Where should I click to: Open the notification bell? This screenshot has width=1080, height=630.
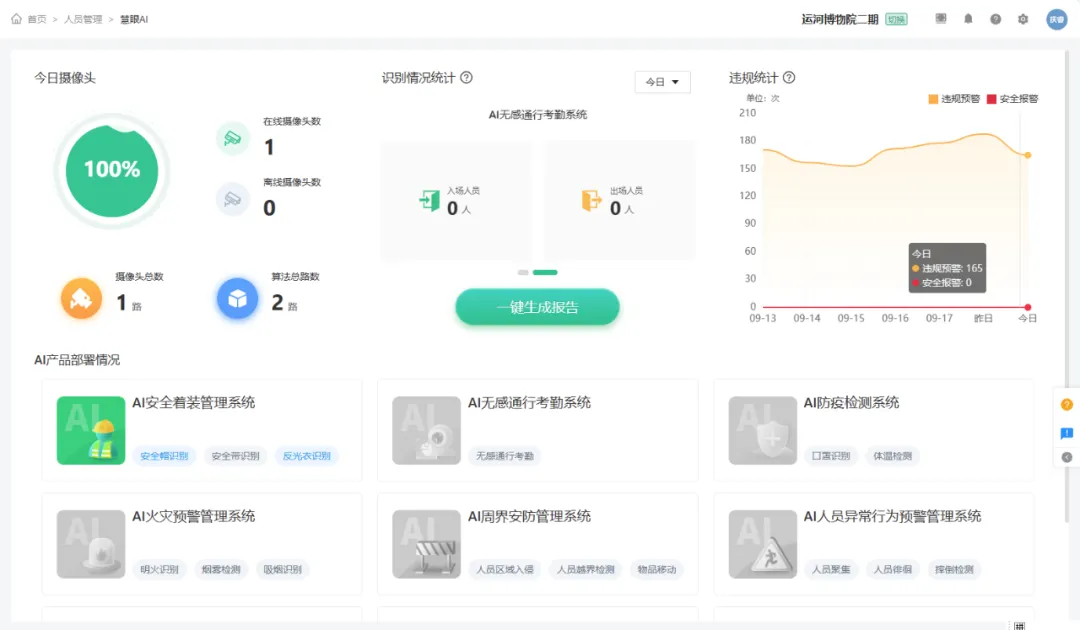coord(968,19)
